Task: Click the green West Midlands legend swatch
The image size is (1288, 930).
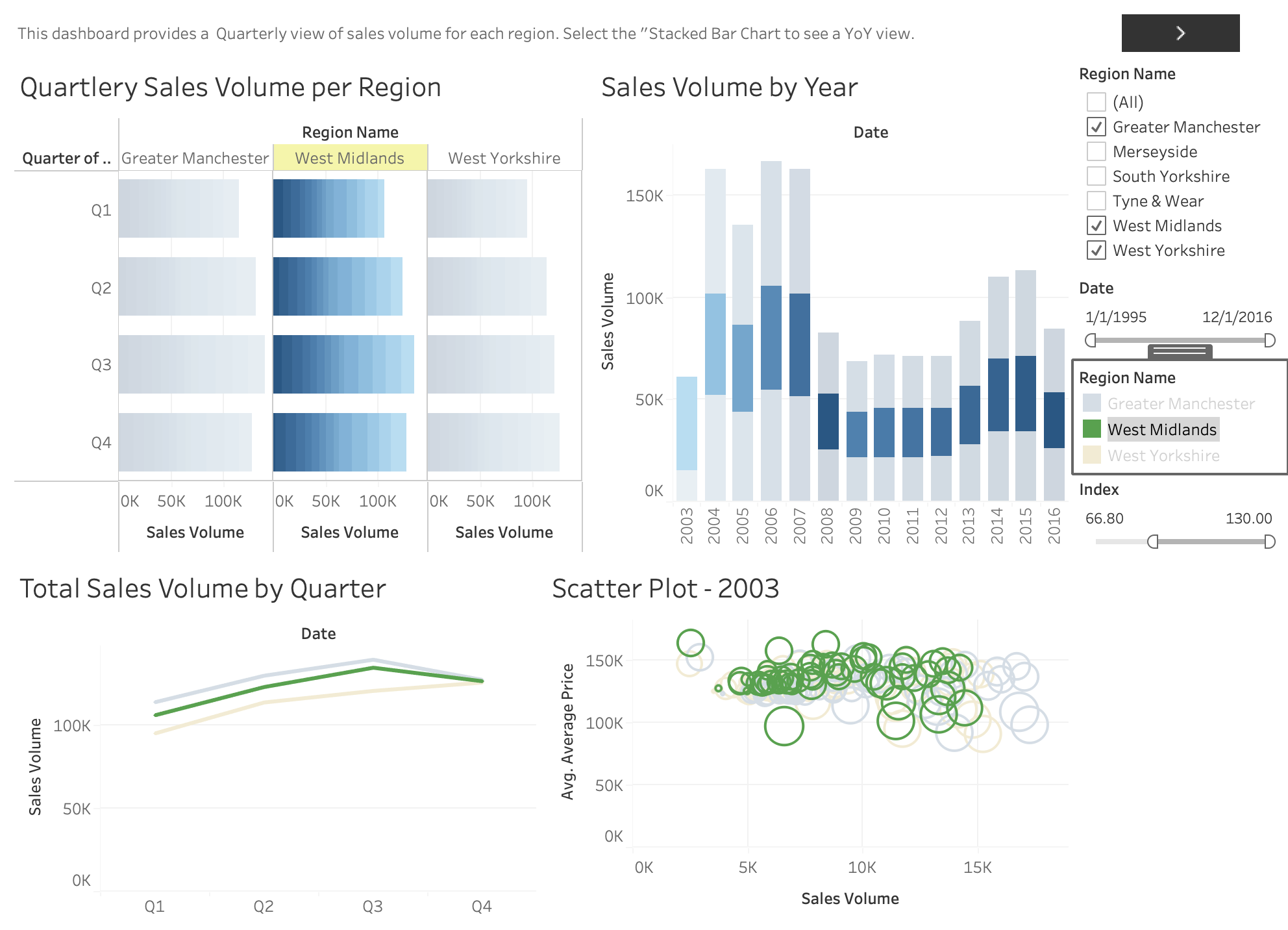Action: tap(1092, 429)
